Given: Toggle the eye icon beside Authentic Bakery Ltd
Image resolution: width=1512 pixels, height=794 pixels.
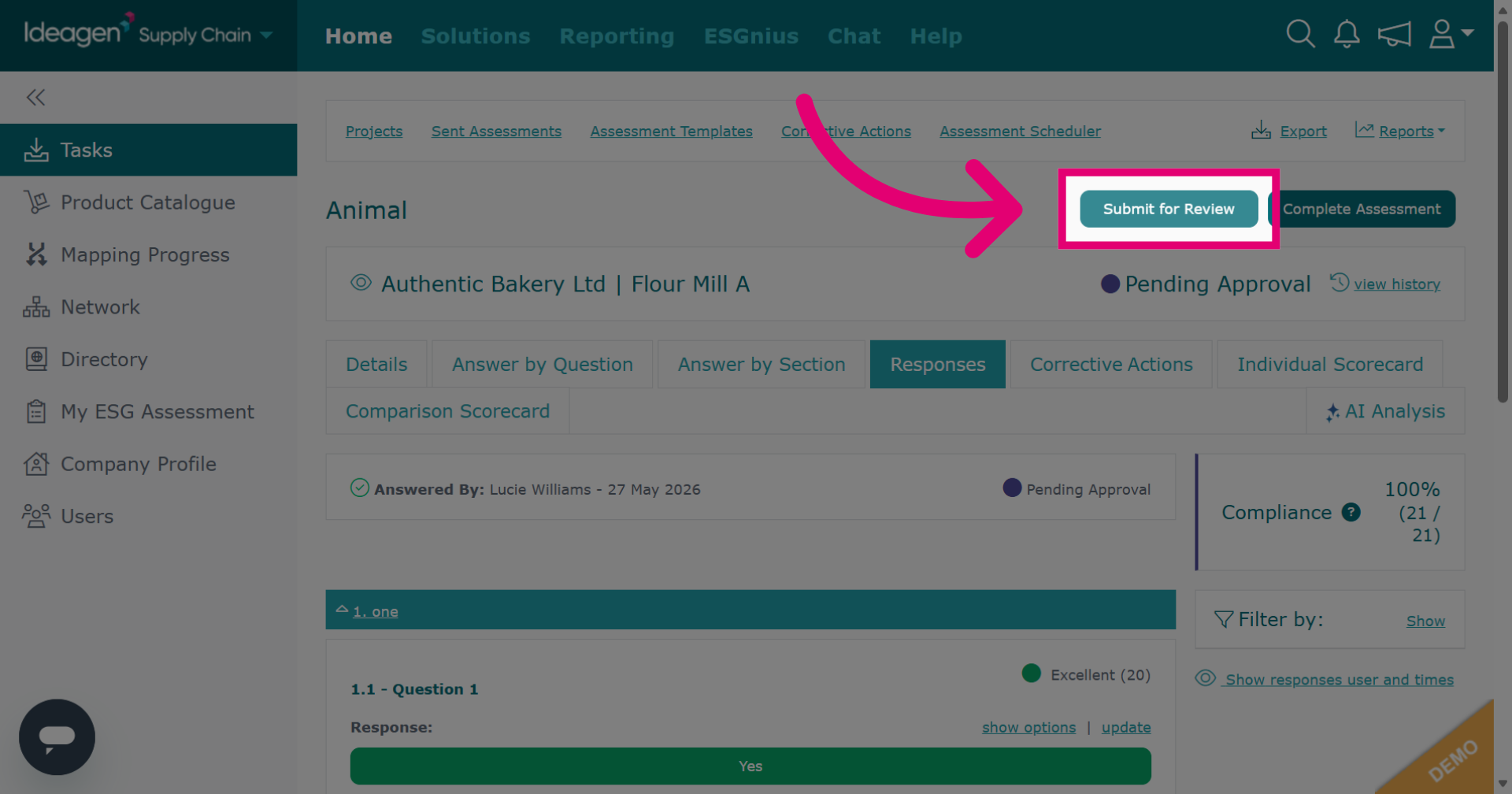Looking at the screenshot, I should pyautogui.click(x=361, y=283).
